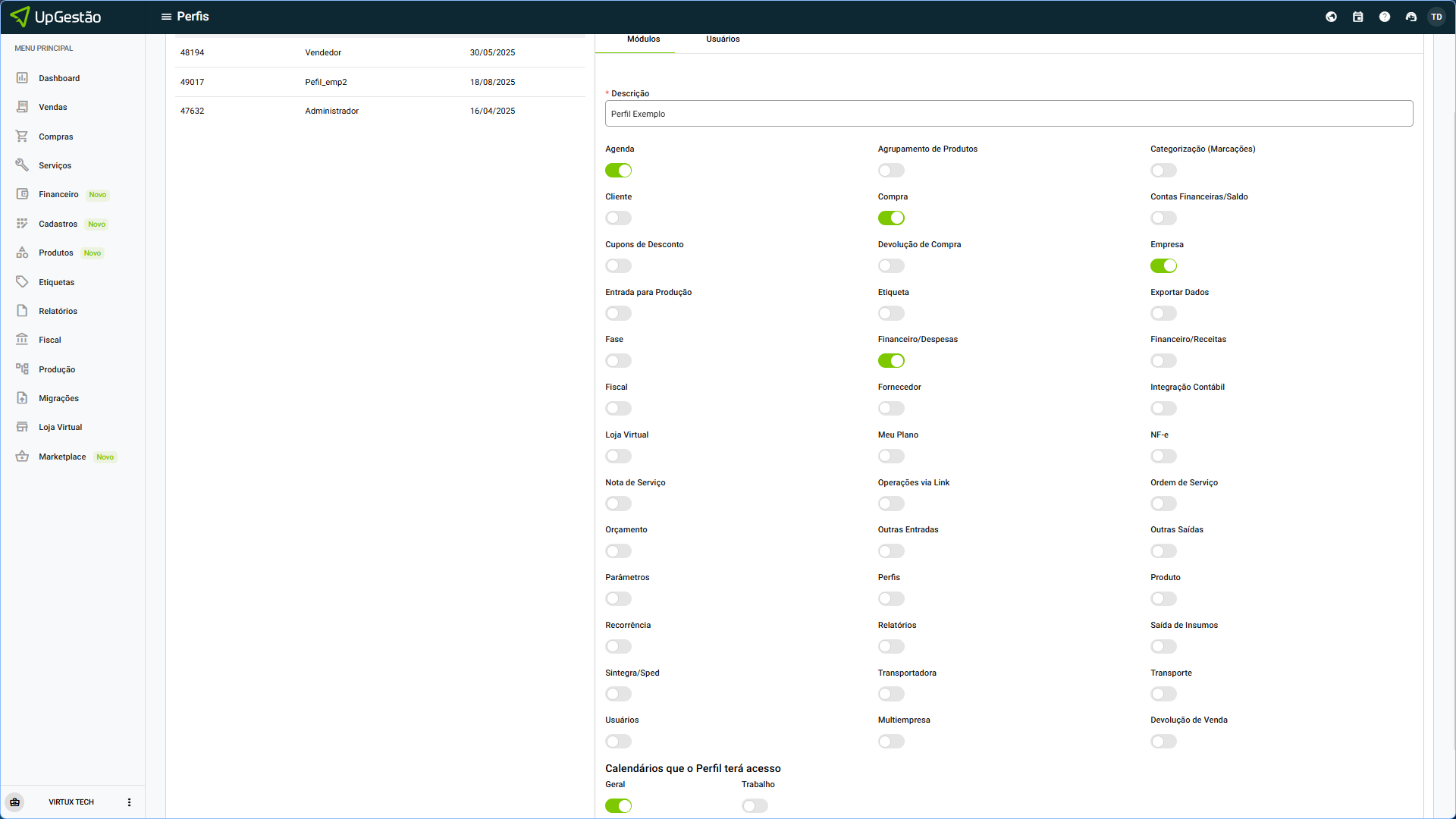
Task: Open the support headset icon
Action: (x=1410, y=17)
